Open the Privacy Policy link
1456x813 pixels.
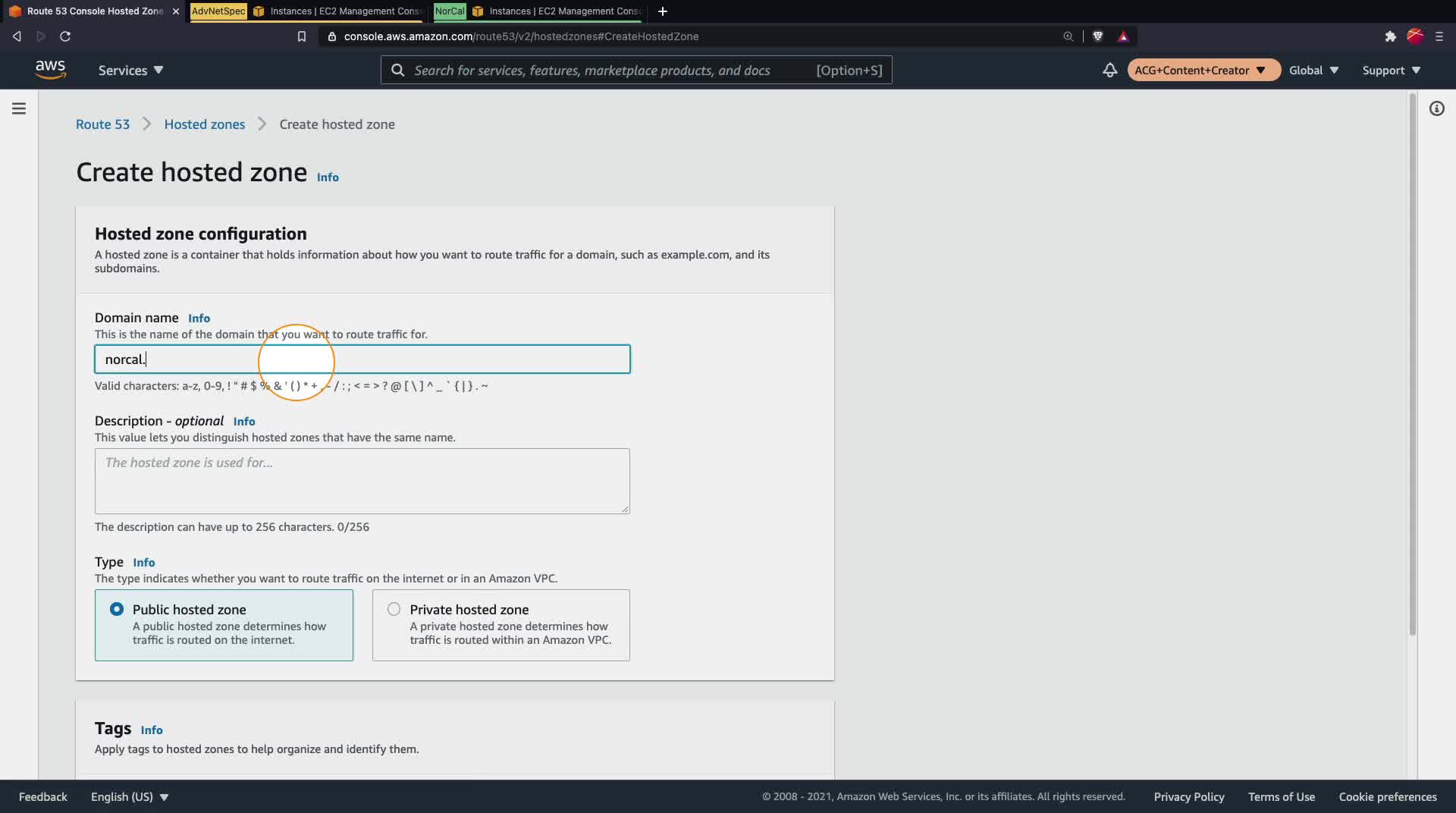(x=1189, y=796)
